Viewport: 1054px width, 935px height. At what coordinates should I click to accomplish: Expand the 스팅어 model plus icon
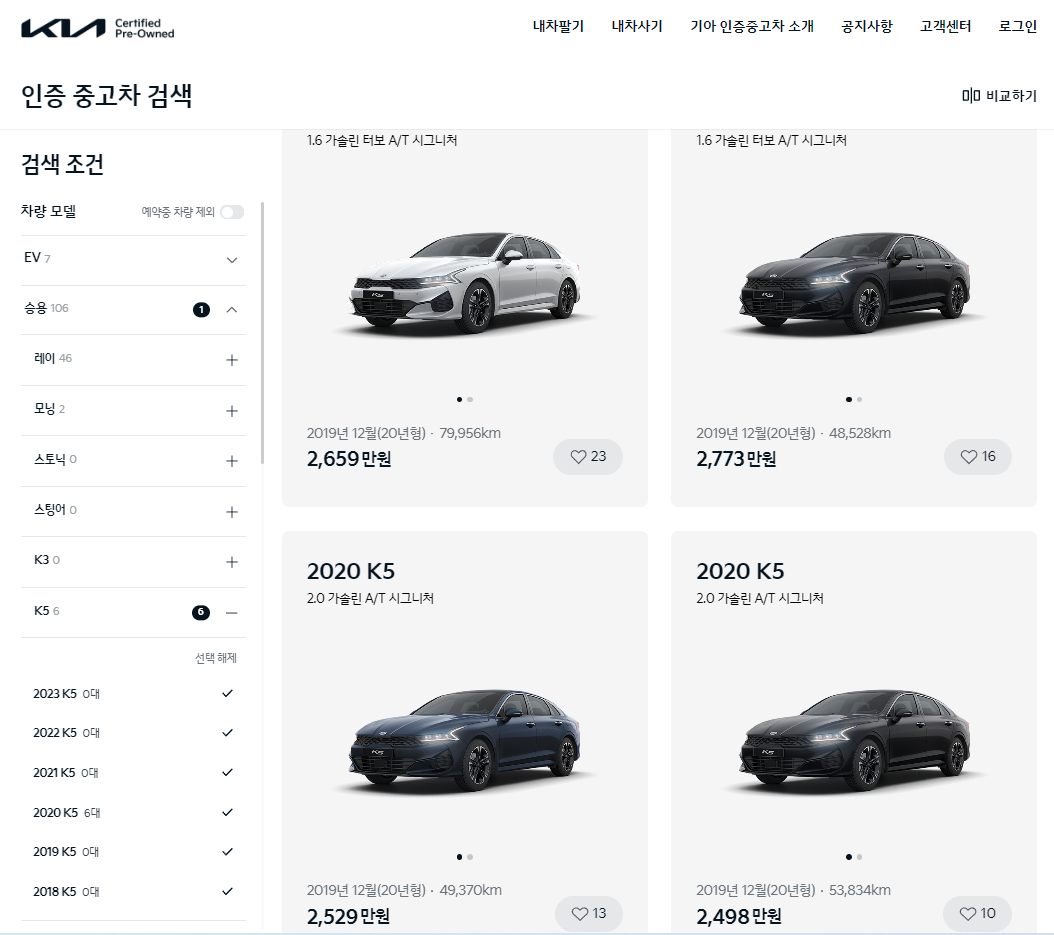click(x=232, y=512)
